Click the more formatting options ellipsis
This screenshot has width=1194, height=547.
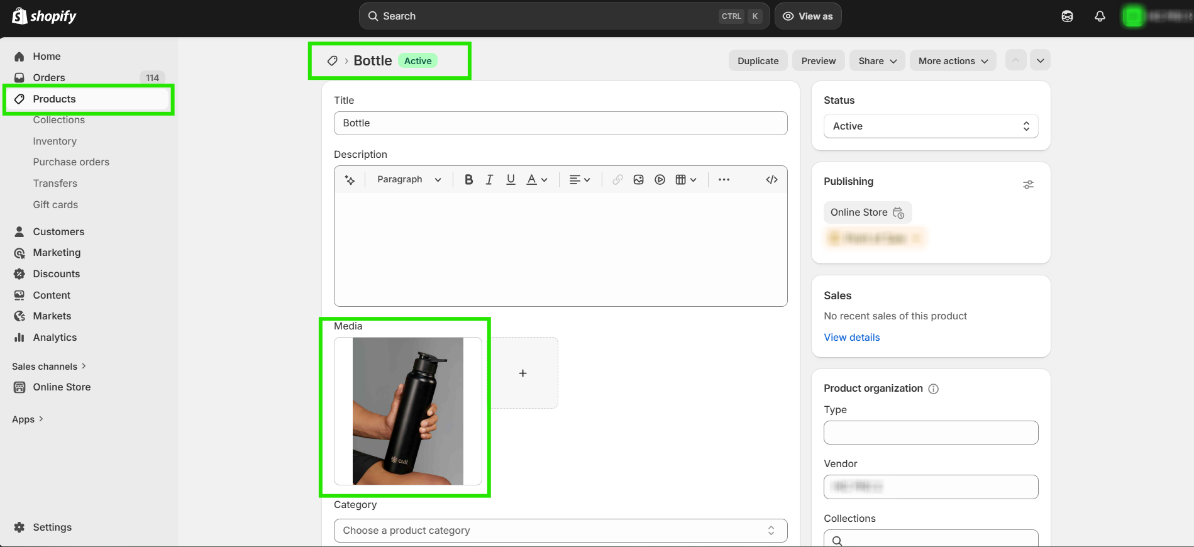[724, 180]
